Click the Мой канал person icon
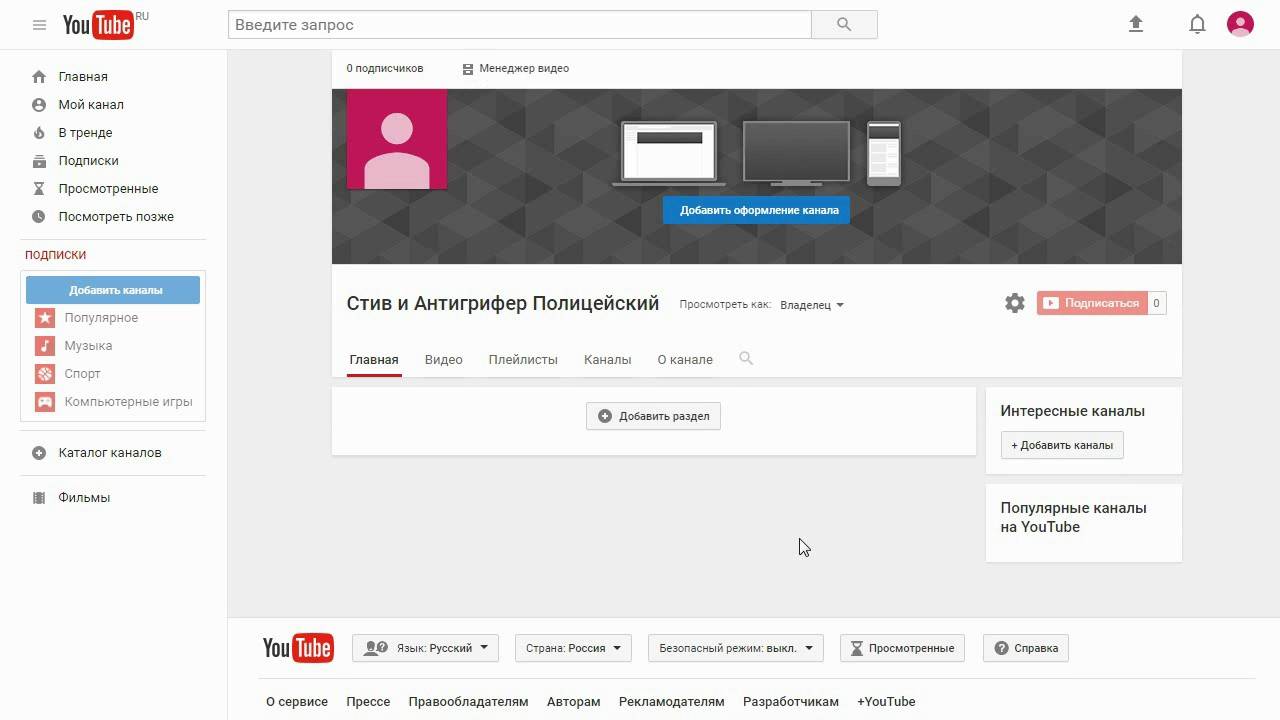 coord(39,105)
